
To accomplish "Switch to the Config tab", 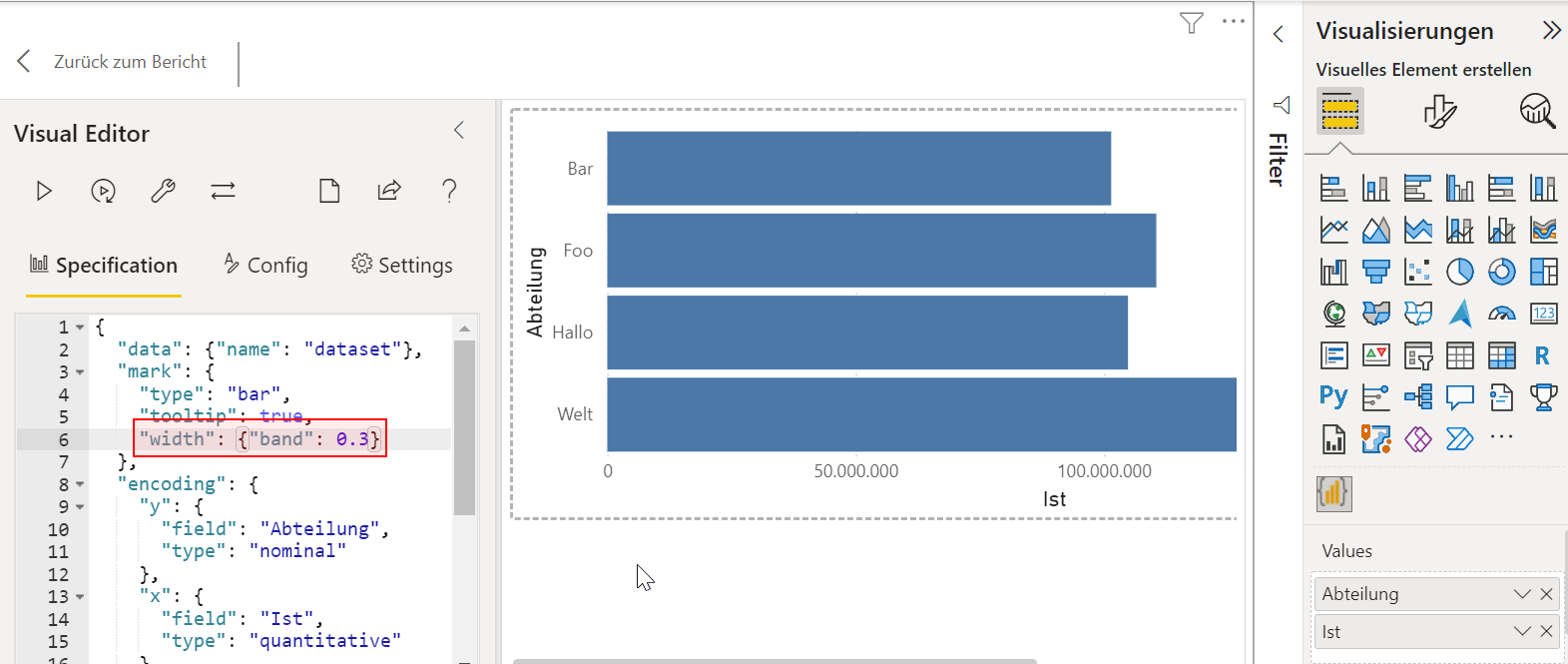I will (263, 265).
